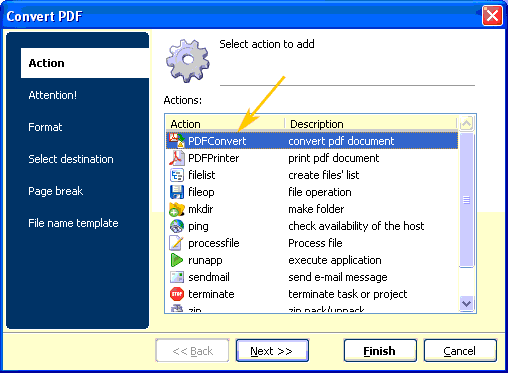This screenshot has width=508, height=373.
Task: Click 'terminate task or project' description
Action: click(x=348, y=294)
